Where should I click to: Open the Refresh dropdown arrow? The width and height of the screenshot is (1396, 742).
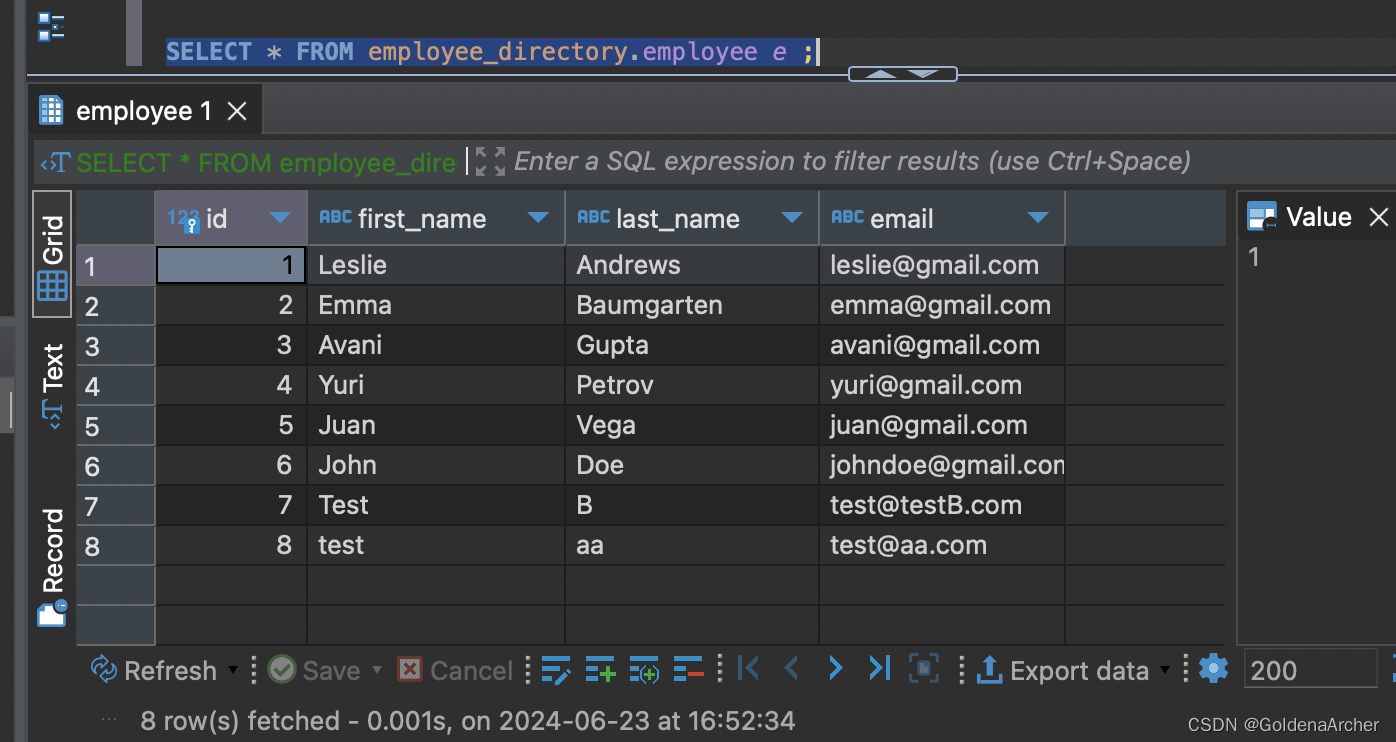point(233,669)
